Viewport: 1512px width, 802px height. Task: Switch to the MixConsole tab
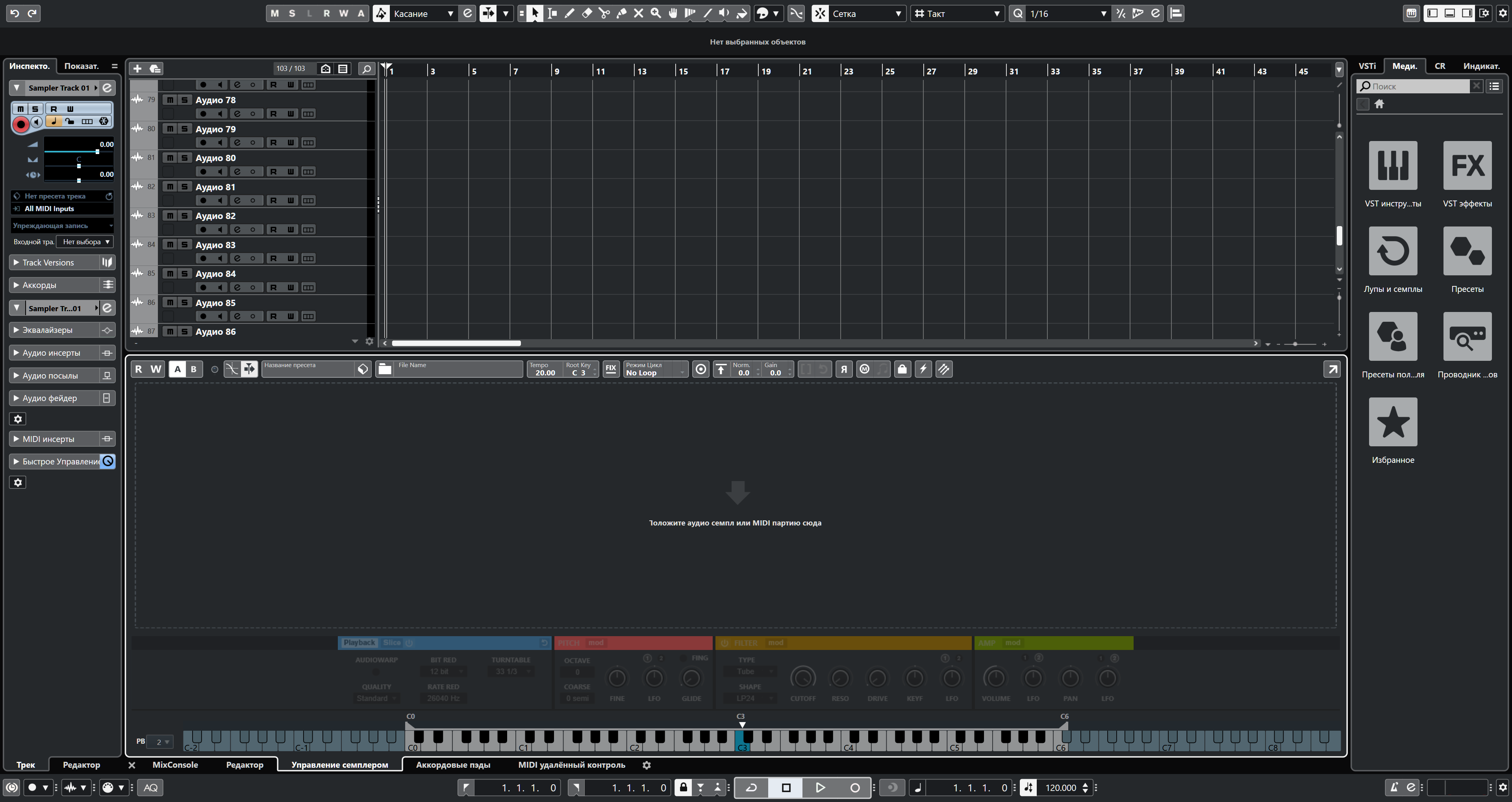click(175, 765)
